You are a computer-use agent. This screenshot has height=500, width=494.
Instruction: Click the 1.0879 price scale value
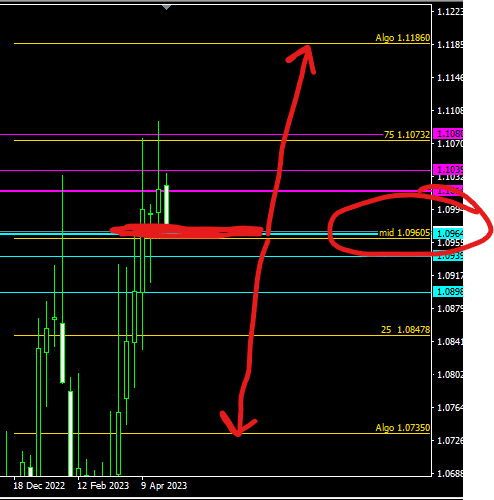(x=450, y=308)
